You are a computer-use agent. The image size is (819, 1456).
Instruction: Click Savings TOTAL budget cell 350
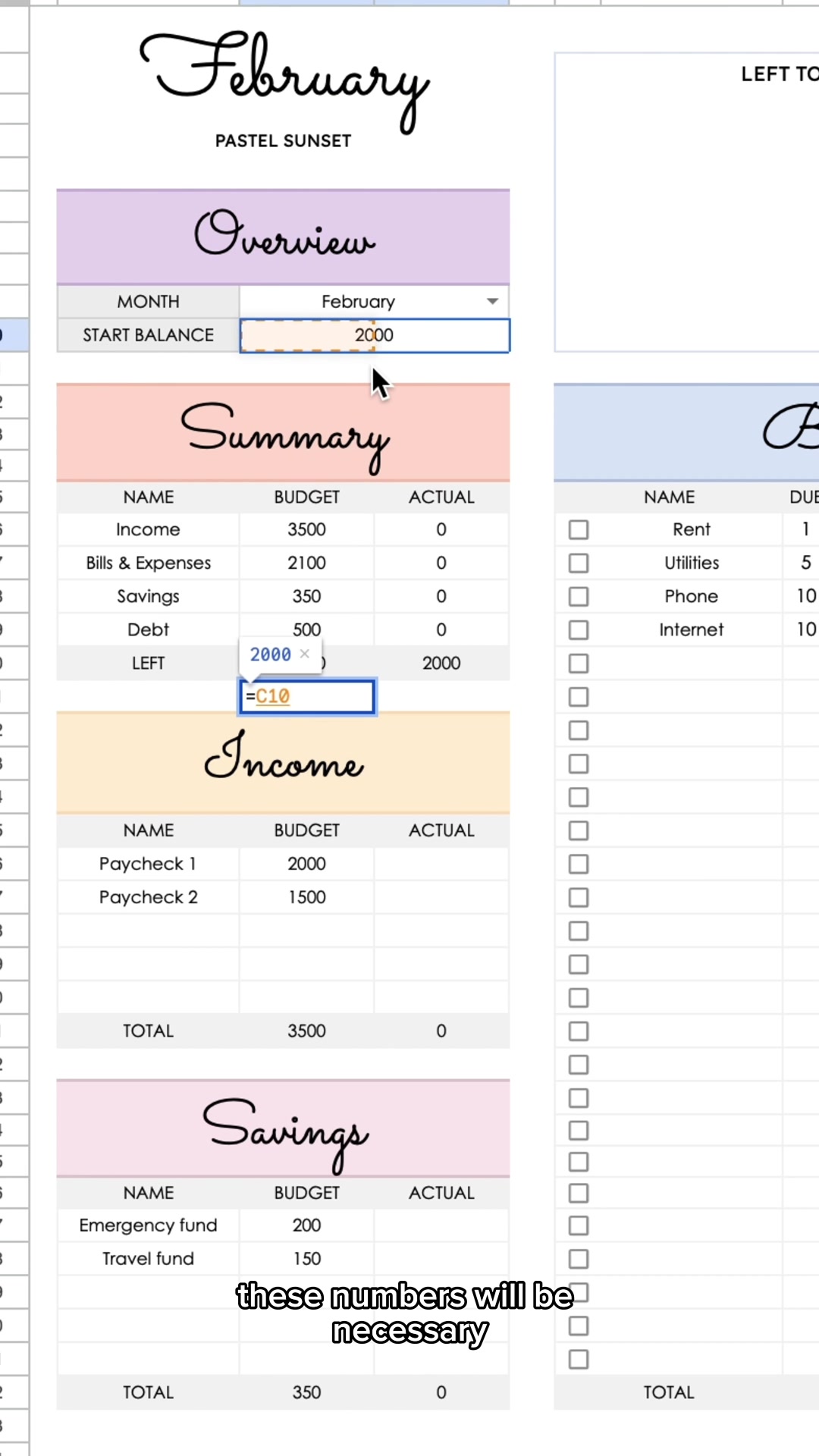pyautogui.click(x=307, y=1392)
